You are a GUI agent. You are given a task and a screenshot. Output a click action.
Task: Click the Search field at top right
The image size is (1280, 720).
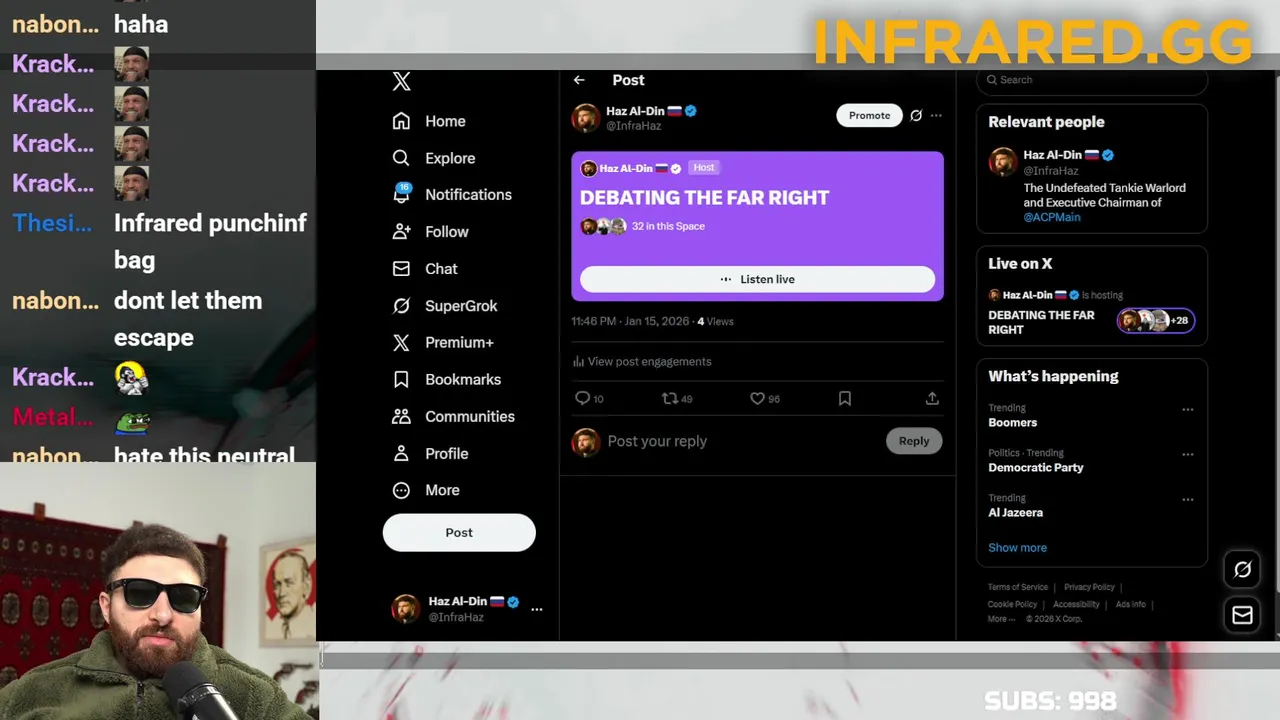tap(1092, 81)
